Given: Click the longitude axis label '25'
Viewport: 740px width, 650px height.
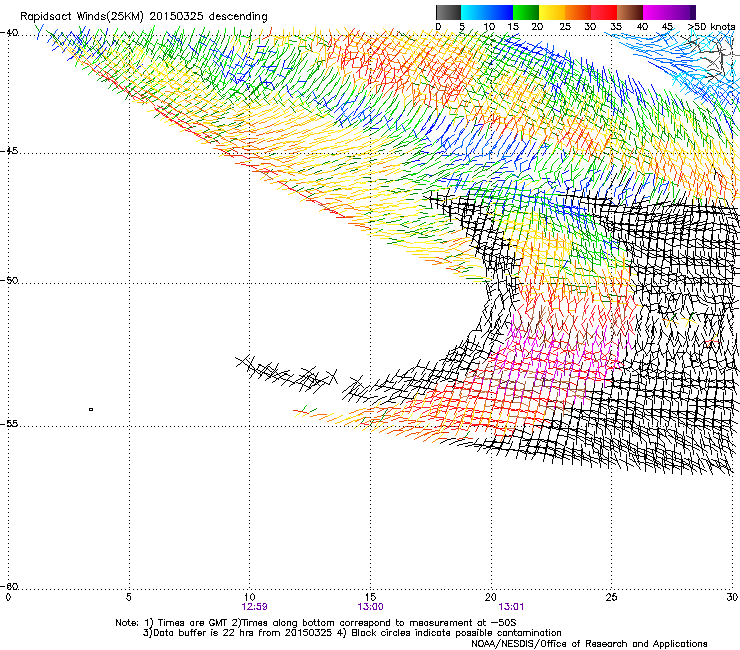Looking at the screenshot, I should pyautogui.click(x=611, y=597).
